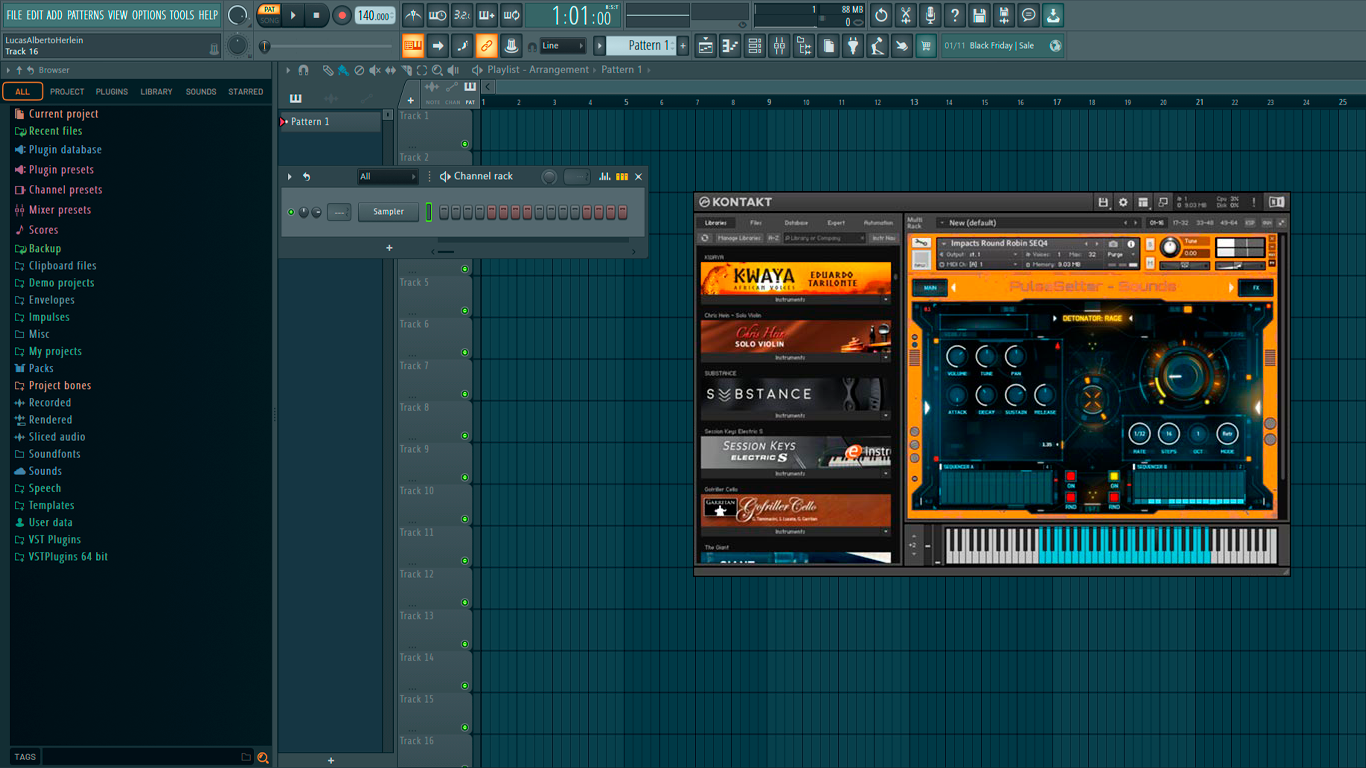
Task: Open channel rack graph editor icon
Action: click(x=605, y=177)
